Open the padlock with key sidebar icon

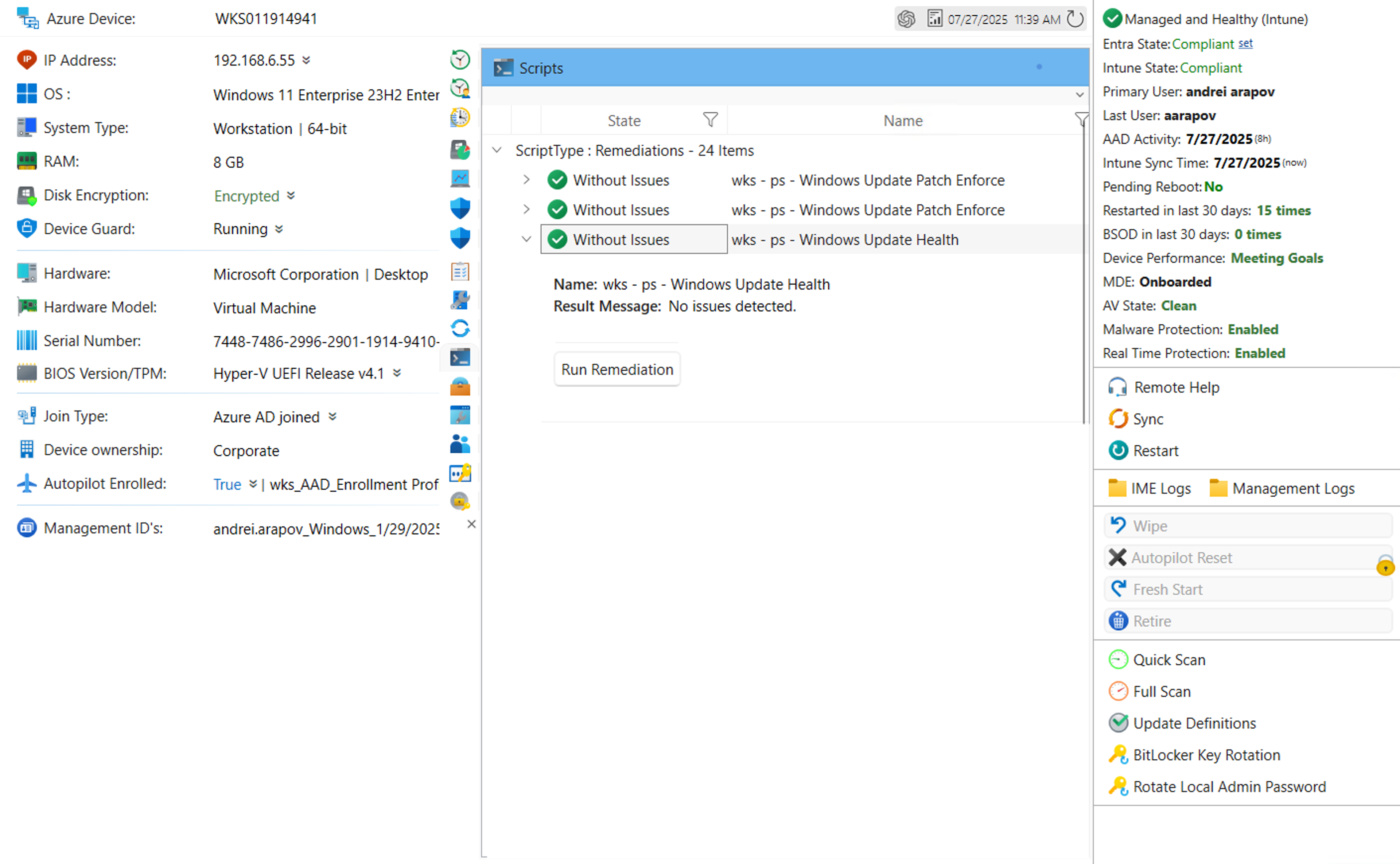[460, 502]
